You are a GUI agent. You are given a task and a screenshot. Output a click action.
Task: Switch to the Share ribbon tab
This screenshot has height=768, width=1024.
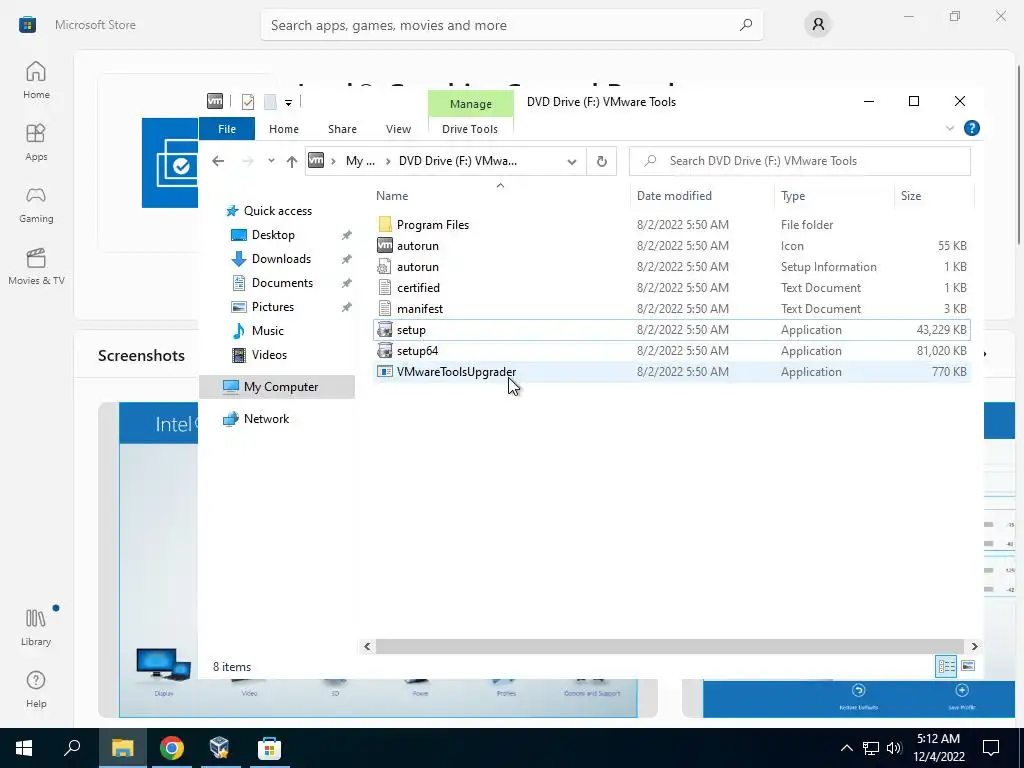[x=342, y=129]
